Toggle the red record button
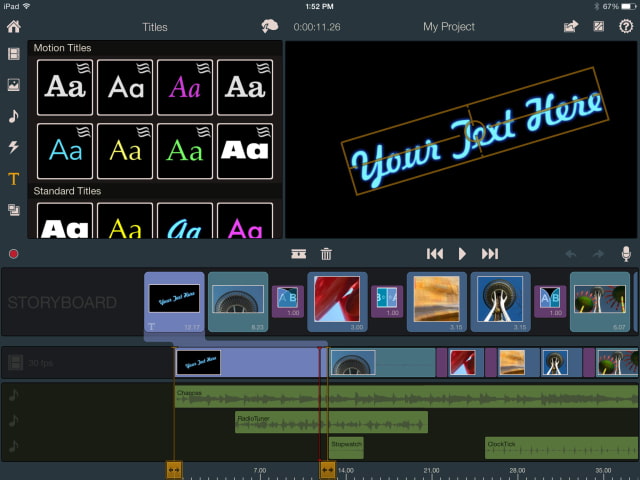 (x=14, y=254)
